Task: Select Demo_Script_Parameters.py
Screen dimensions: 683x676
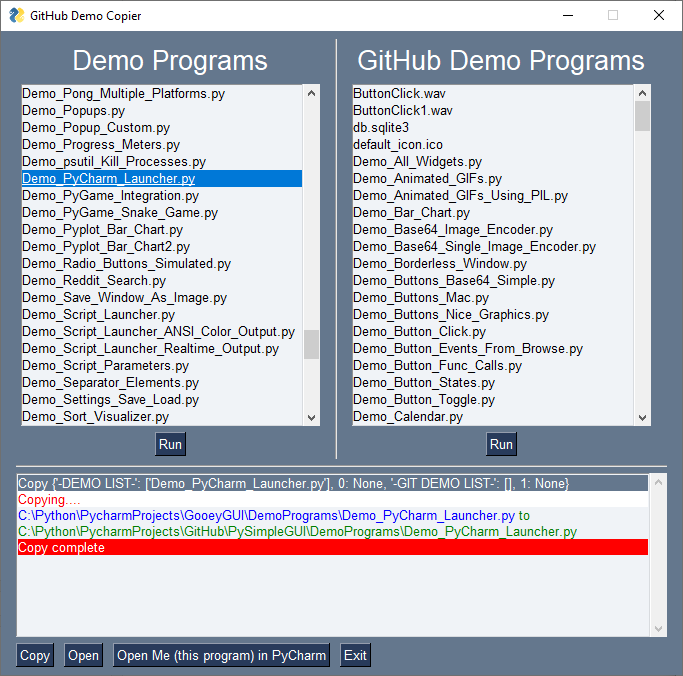Action: click(x=162, y=365)
